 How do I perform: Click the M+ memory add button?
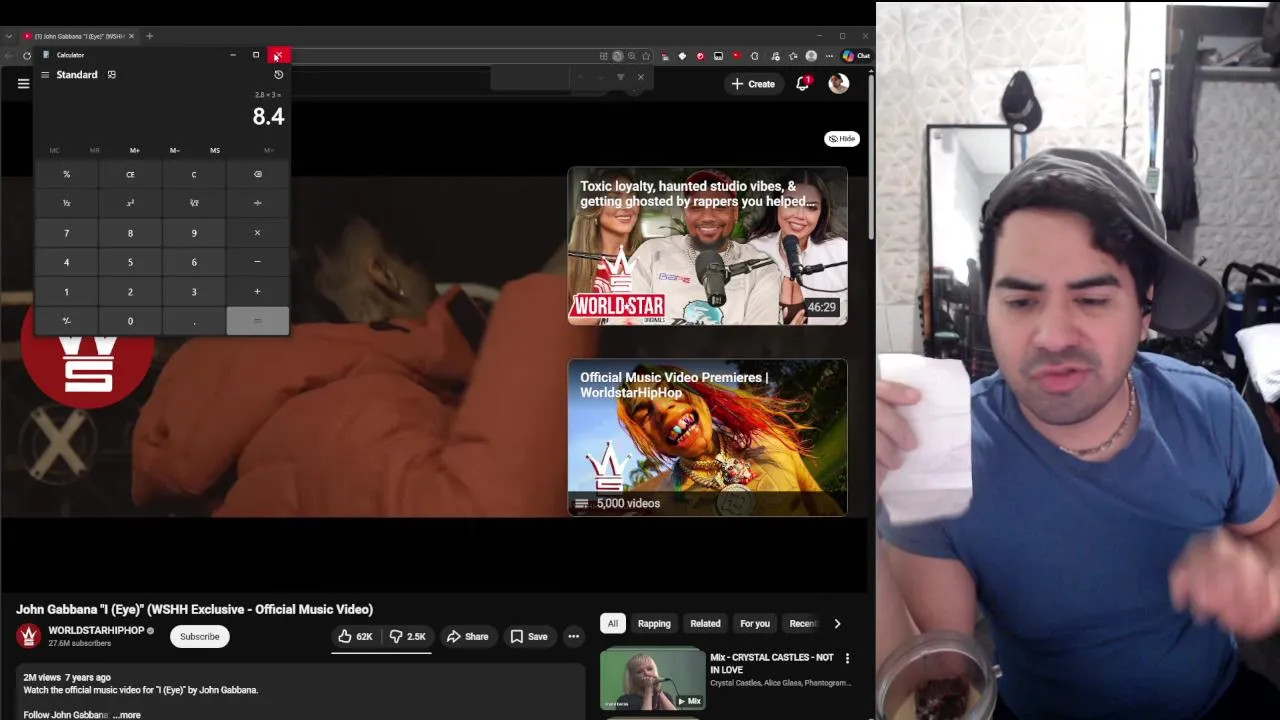point(134,150)
